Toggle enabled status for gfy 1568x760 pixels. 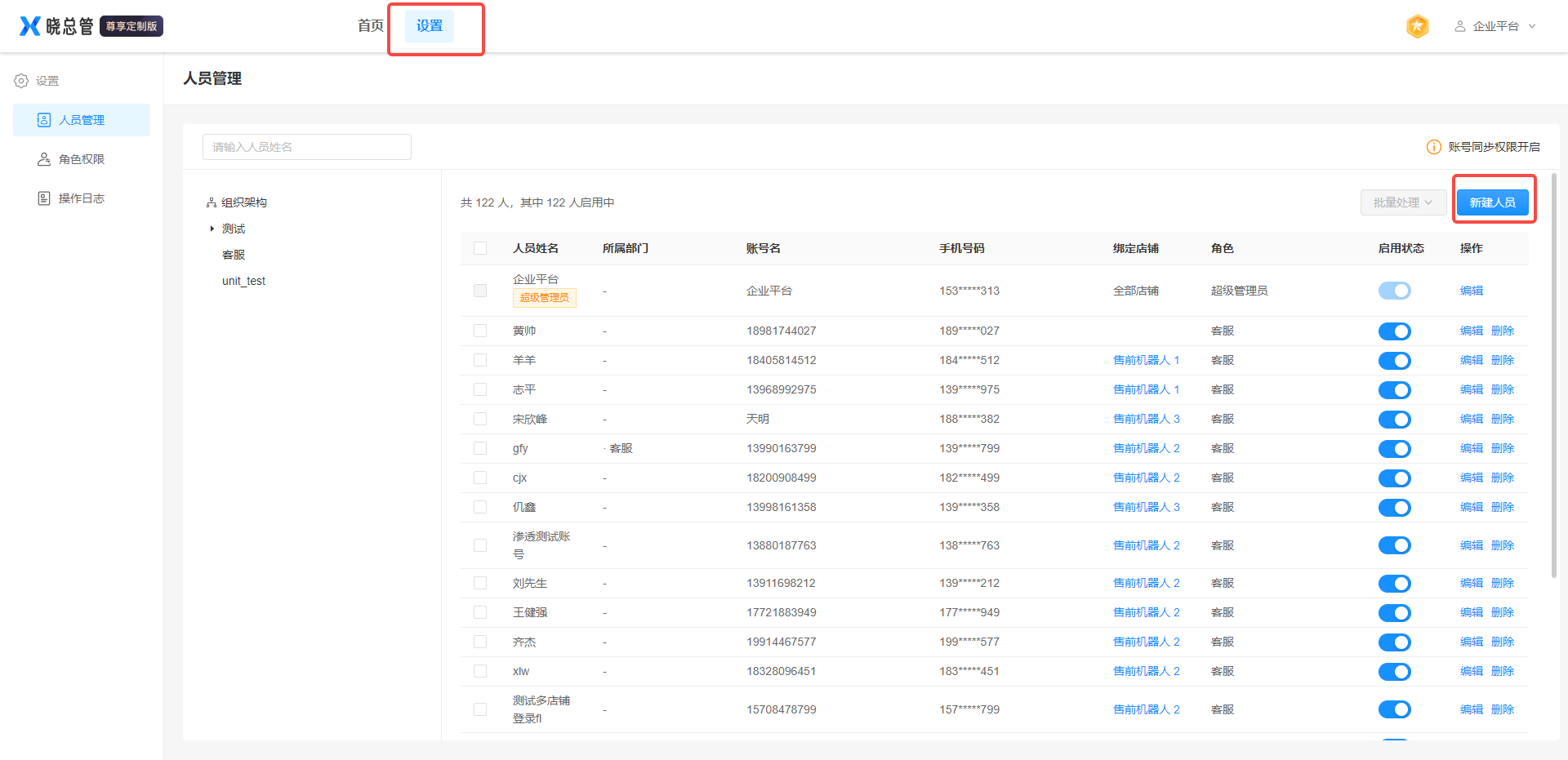(1395, 449)
